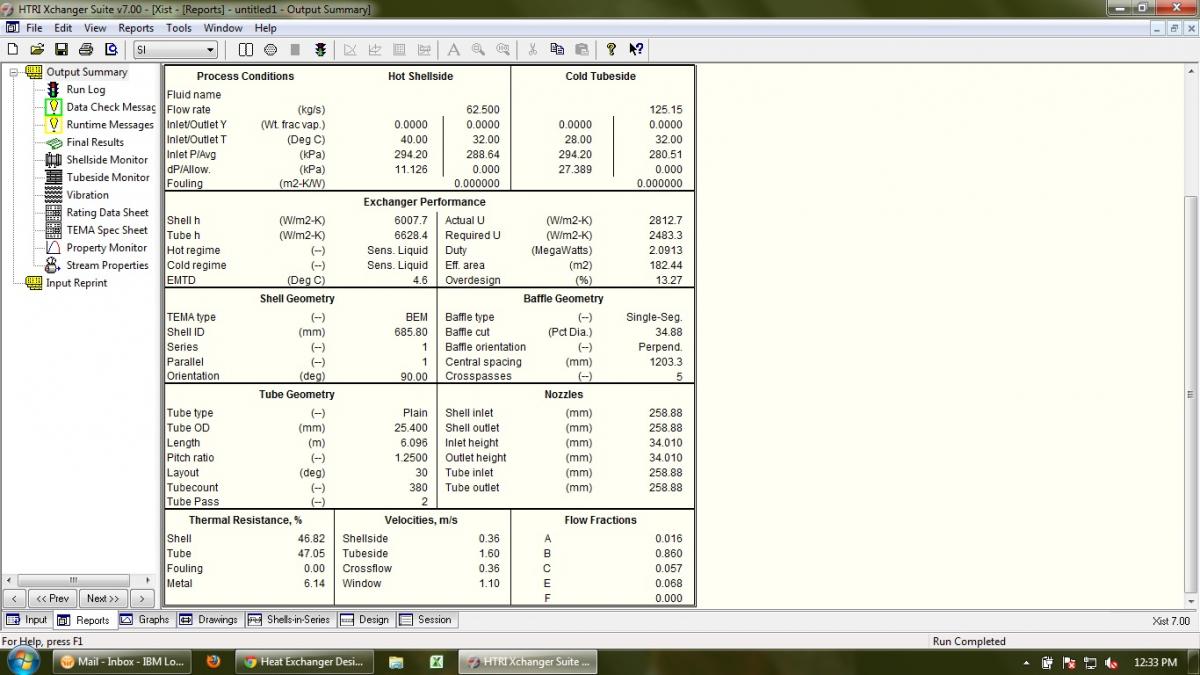Click the 'Next >>' button
Viewport: 1200px width, 675px height.
click(103, 599)
